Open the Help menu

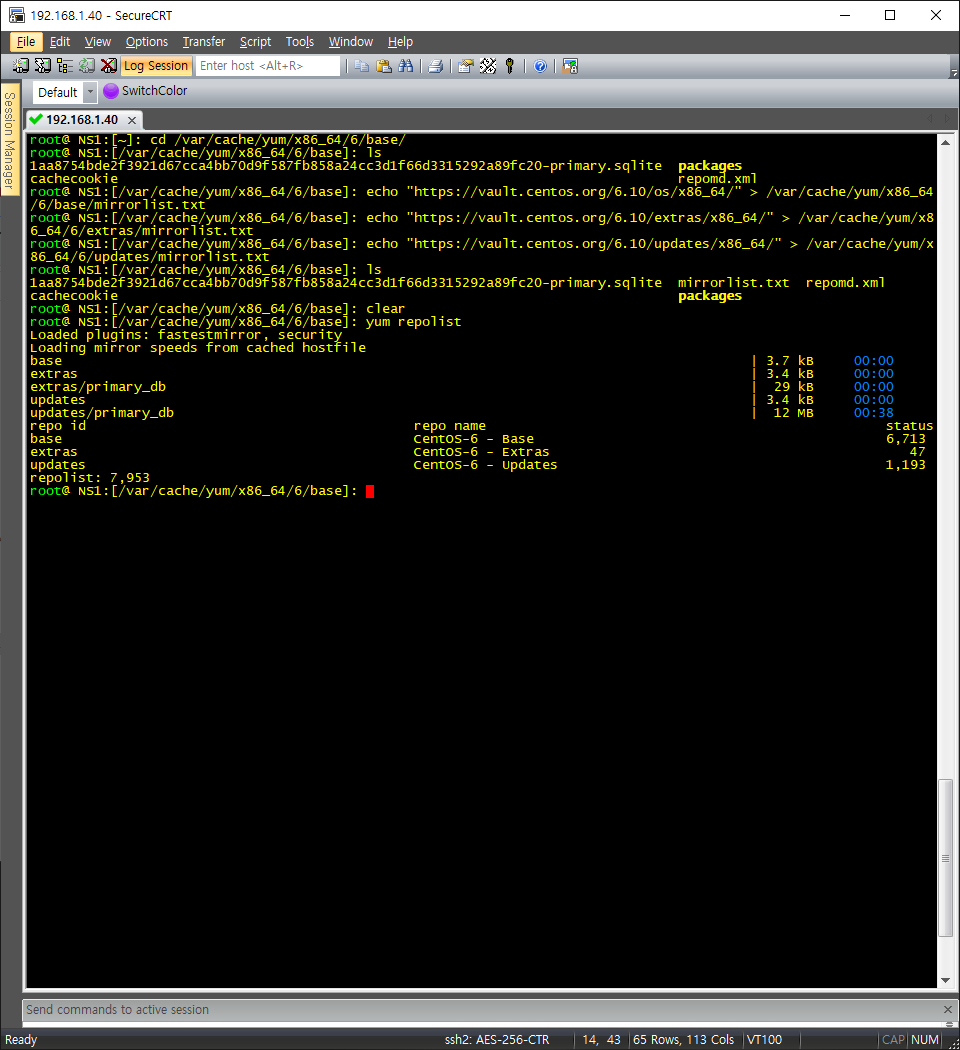click(400, 42)
